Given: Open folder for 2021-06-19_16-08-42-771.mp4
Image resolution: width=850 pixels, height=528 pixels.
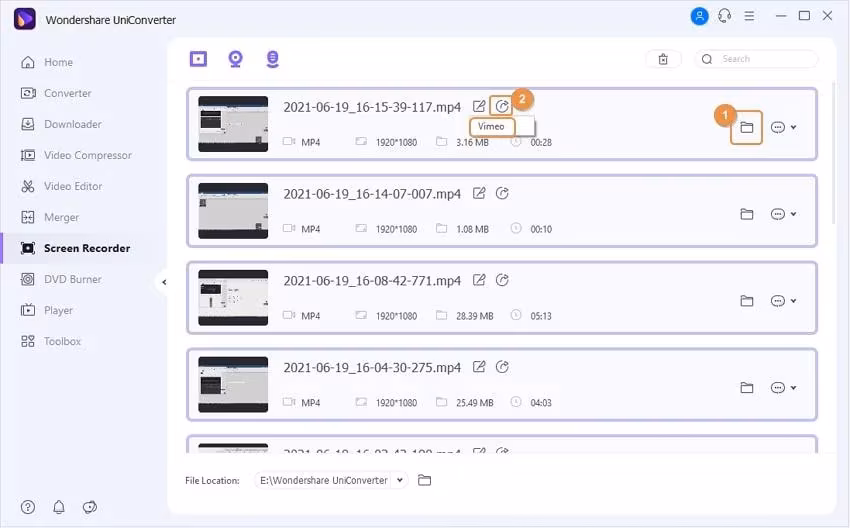Looking at the screenshot, I should pos(746,301).
